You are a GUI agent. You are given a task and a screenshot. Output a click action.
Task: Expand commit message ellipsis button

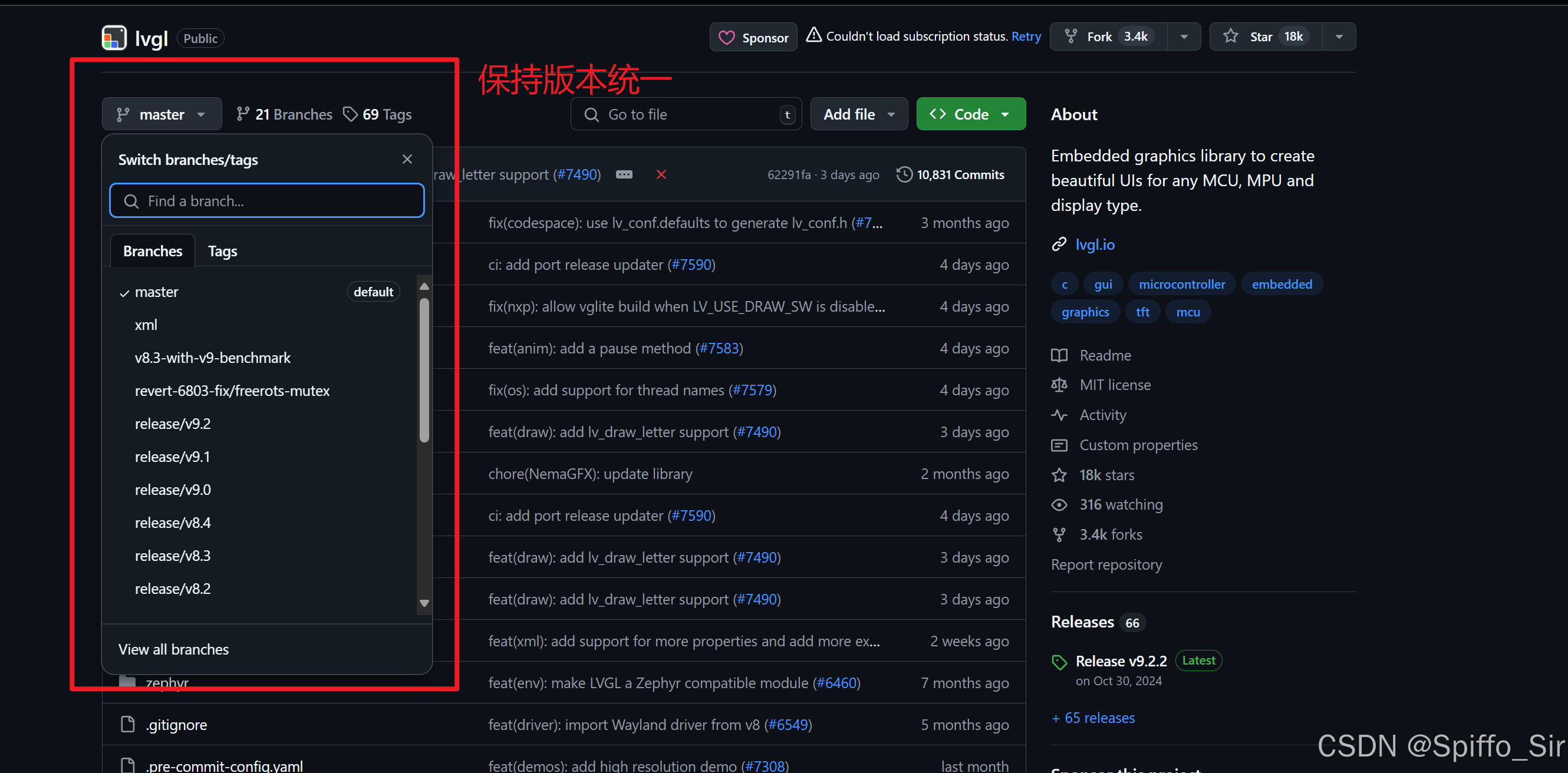pyautogui.click(x=624, y=174)
